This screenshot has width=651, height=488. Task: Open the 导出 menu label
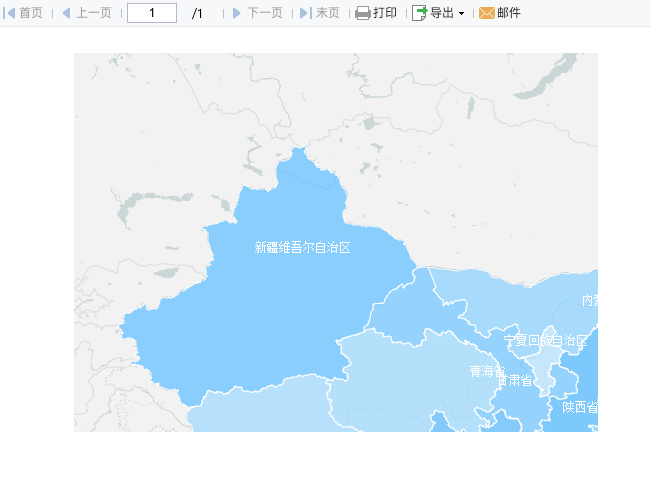(442, 13)
